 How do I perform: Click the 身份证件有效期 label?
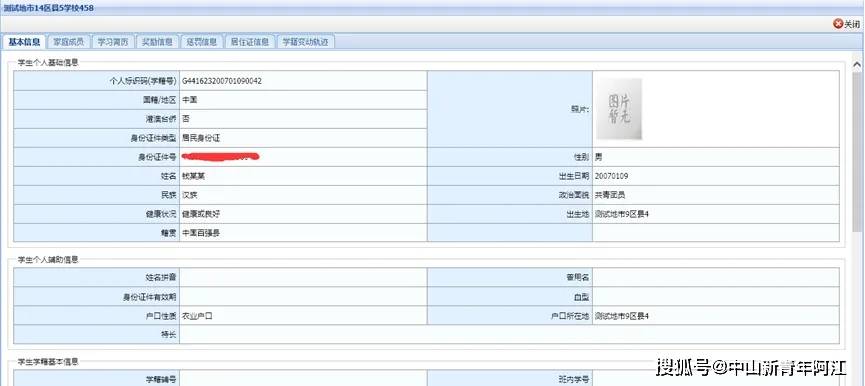click(x=149, y=297)
